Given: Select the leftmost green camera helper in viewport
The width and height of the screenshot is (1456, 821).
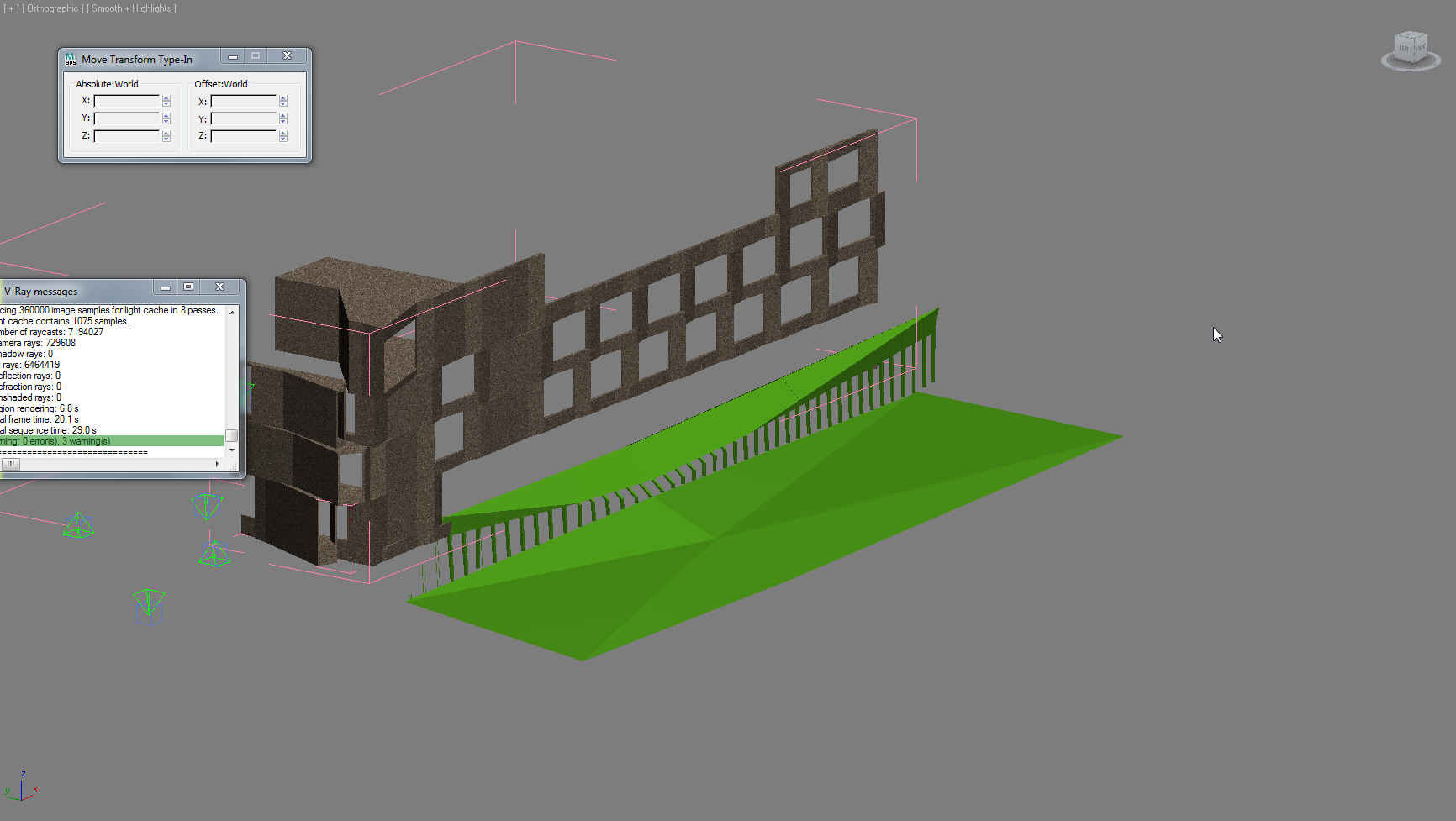Looking at the screenshot, I should pos(78,525).
